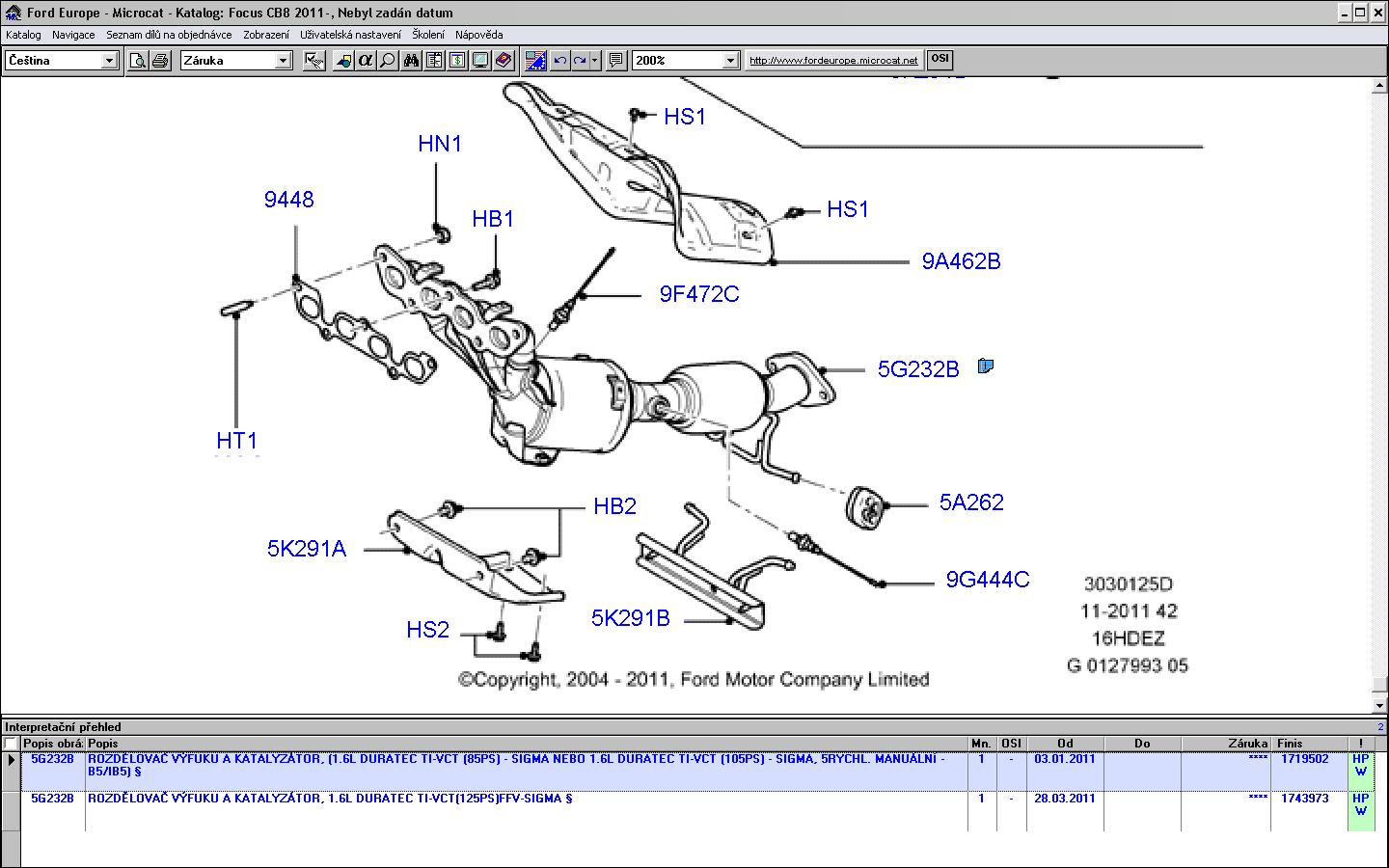
Task: Click the info icon beside 5G232B
Action: click(x=985, y=366)
